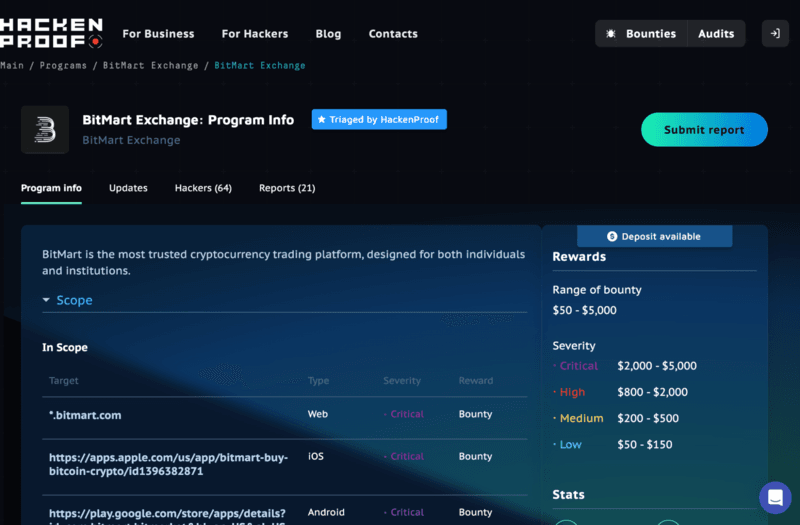Click the Main breadcrumb link

(x=12, y=65)
